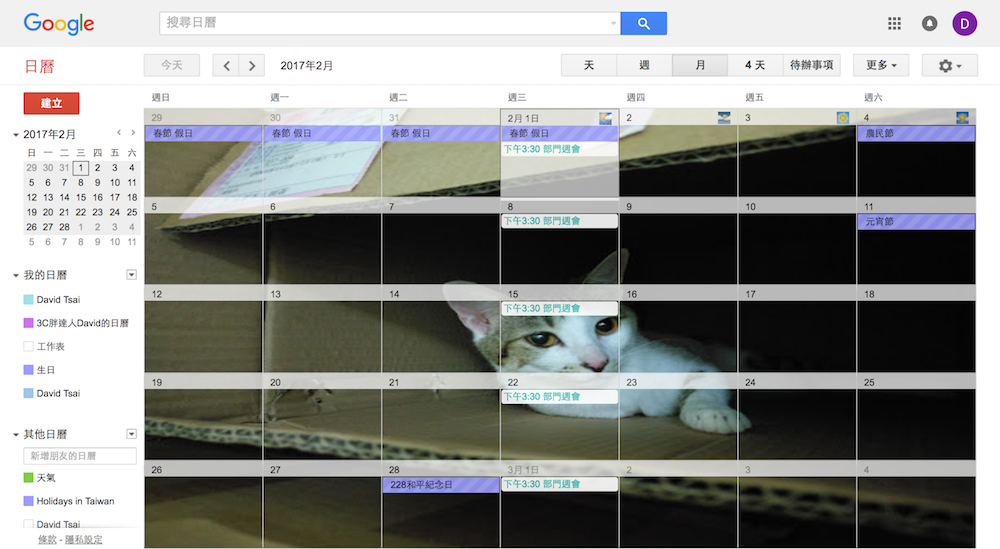Go to next month with right arrow
This screenshot has width=1000, height=549.
click(252, 66)
